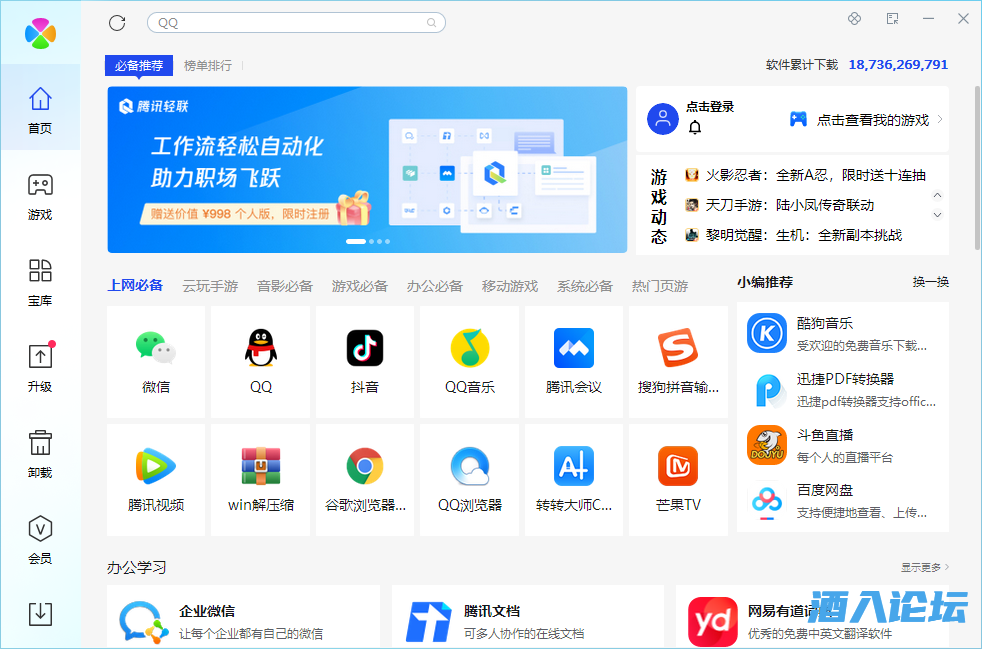Open 黎明觉醒 game news item

click(793, 236)
